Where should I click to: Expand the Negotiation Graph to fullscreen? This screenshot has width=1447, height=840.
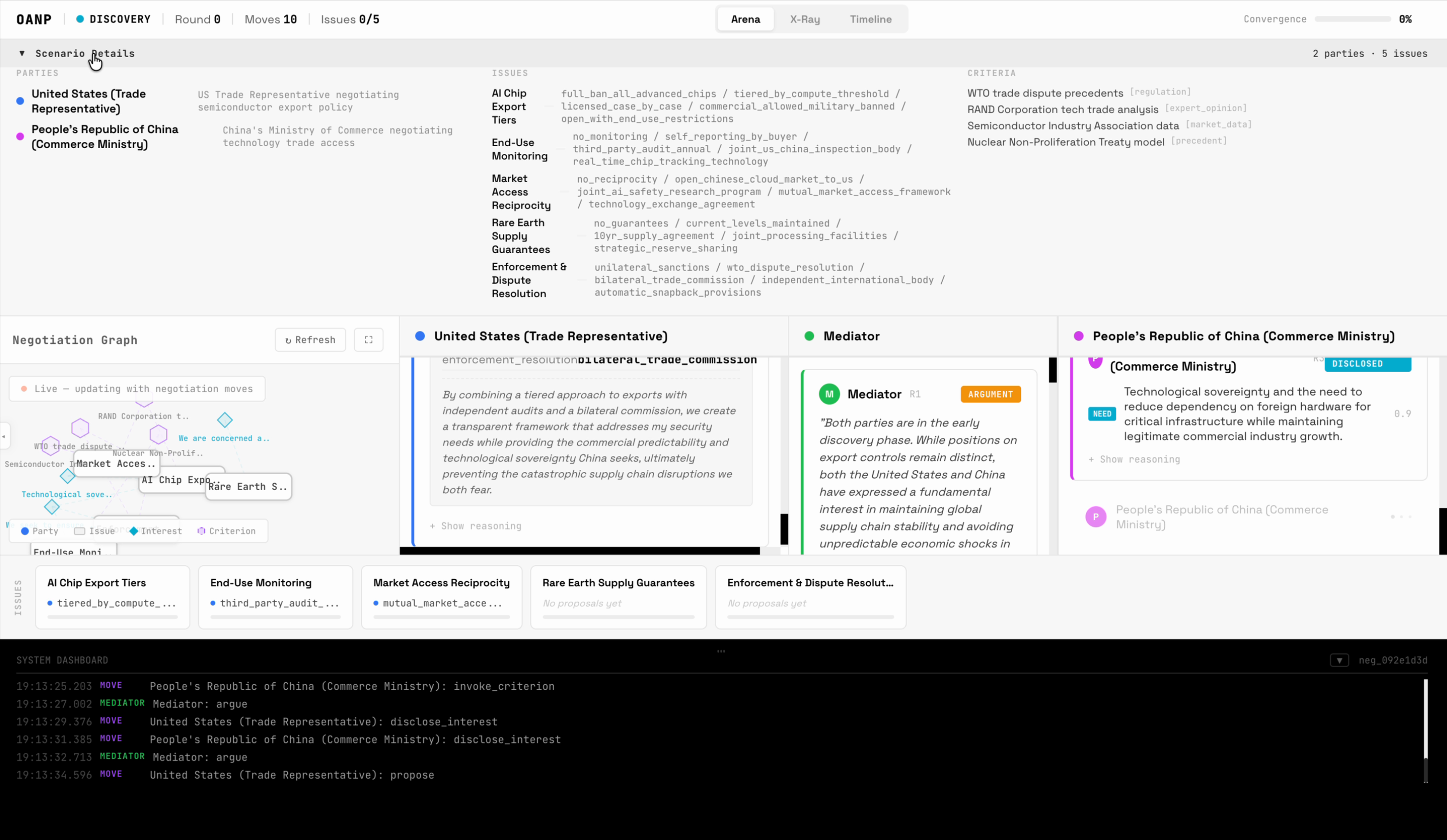coord(369,340)
